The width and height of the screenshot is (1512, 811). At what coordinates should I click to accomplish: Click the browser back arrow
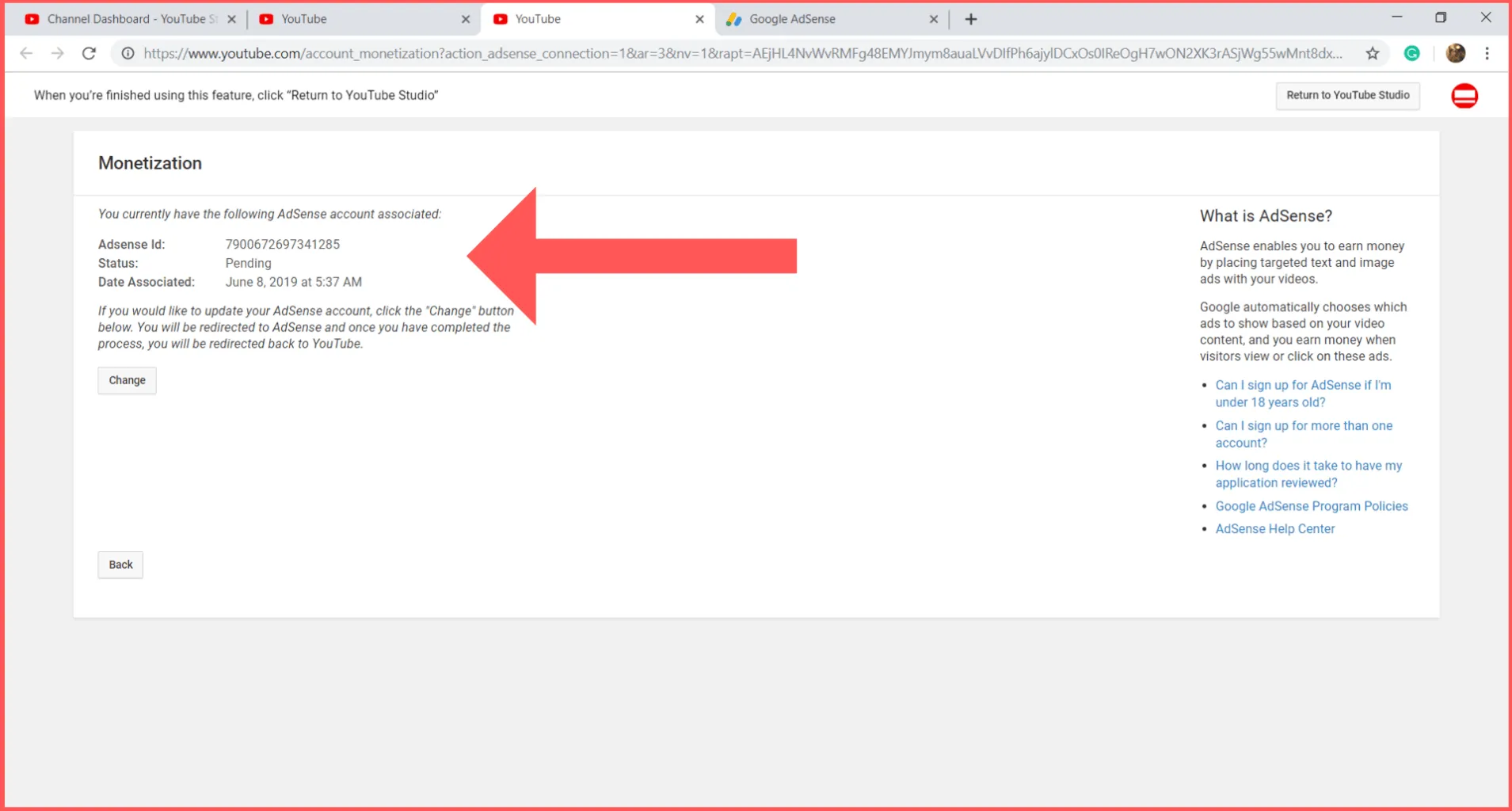pos(26,53)
